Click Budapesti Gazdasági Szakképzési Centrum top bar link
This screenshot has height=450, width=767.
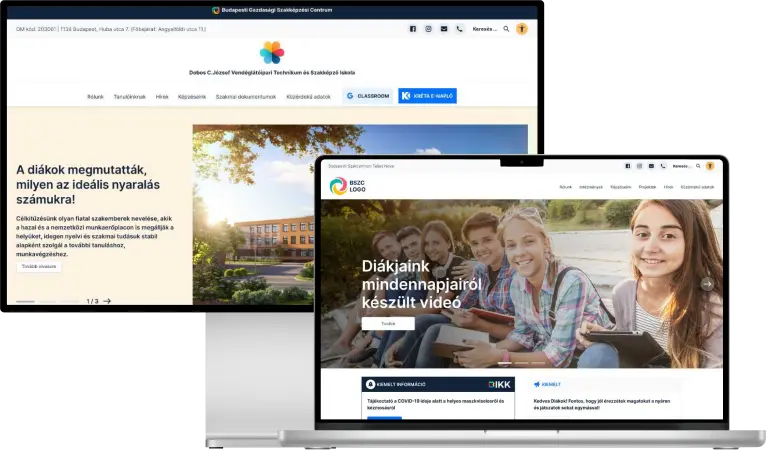point(272,9)
